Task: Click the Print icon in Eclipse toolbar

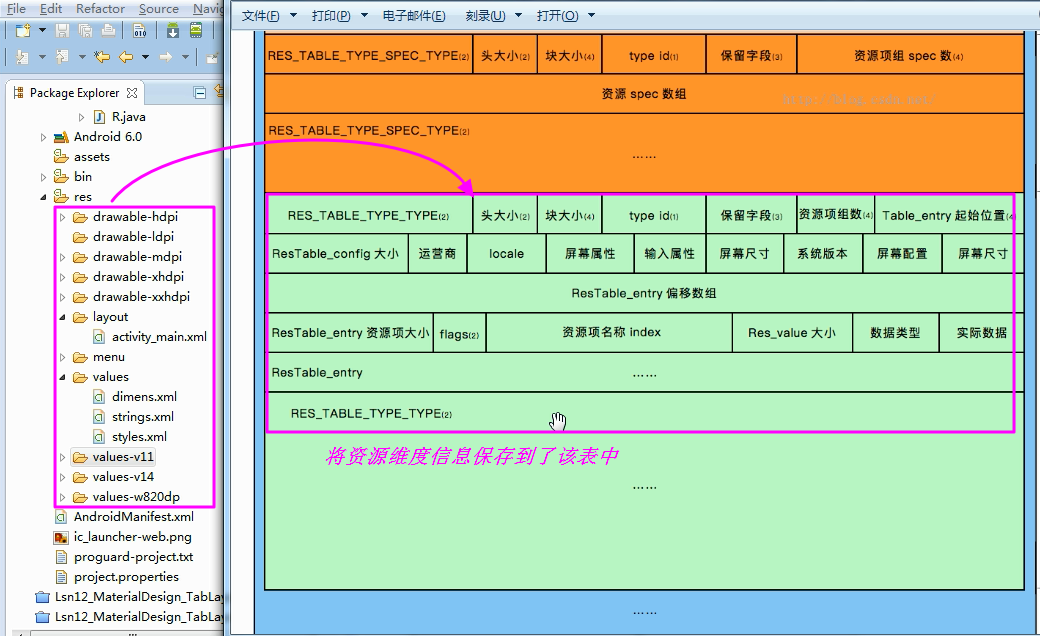Action: coord(108,31)
